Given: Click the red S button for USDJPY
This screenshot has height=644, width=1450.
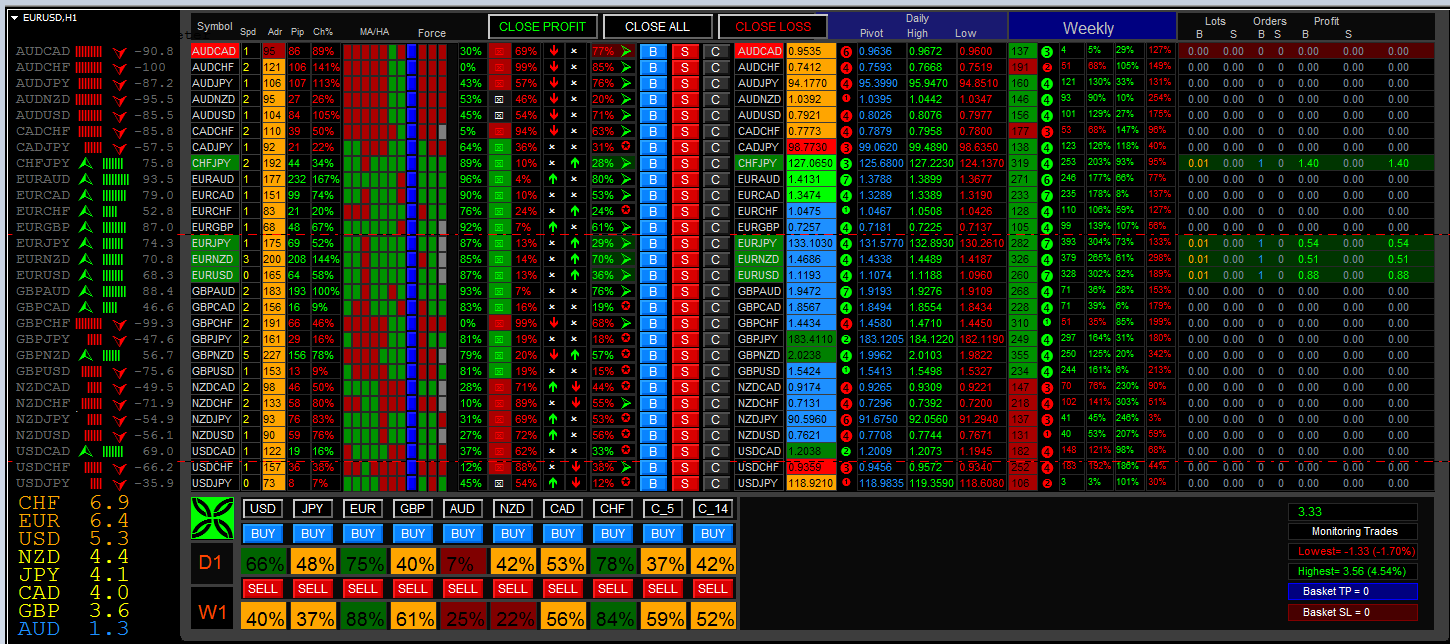Looking at the screenshot, I should click(x=685, y=483).
